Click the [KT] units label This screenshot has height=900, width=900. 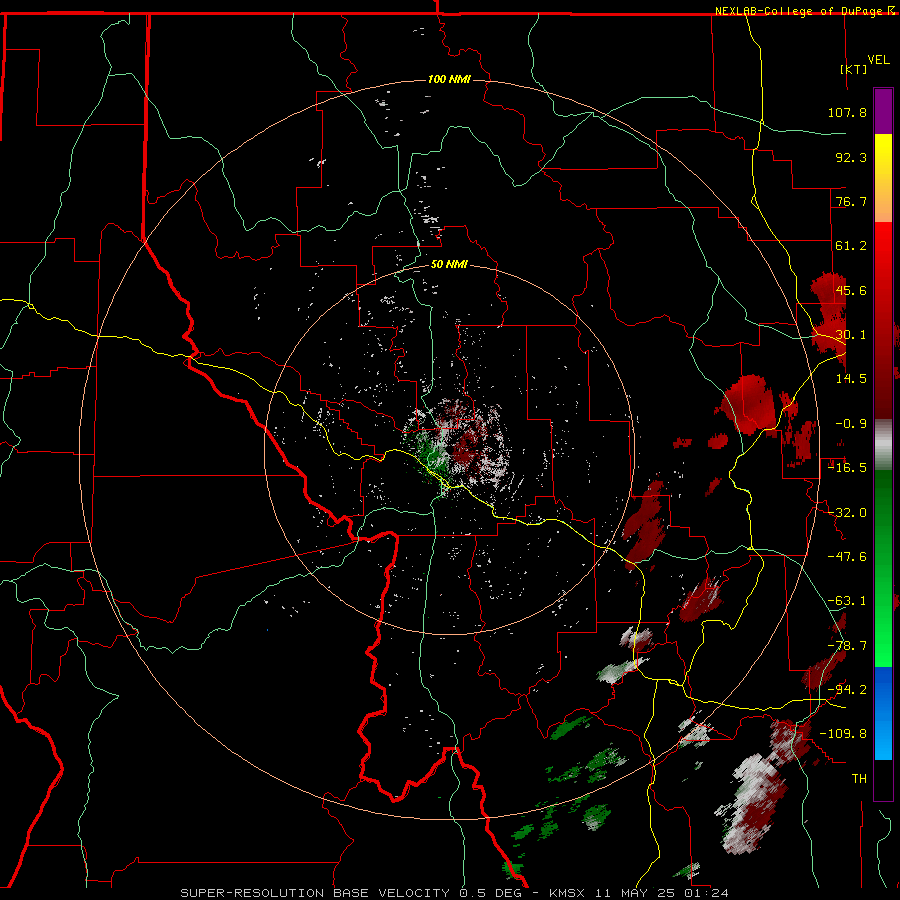click(854, 69)
